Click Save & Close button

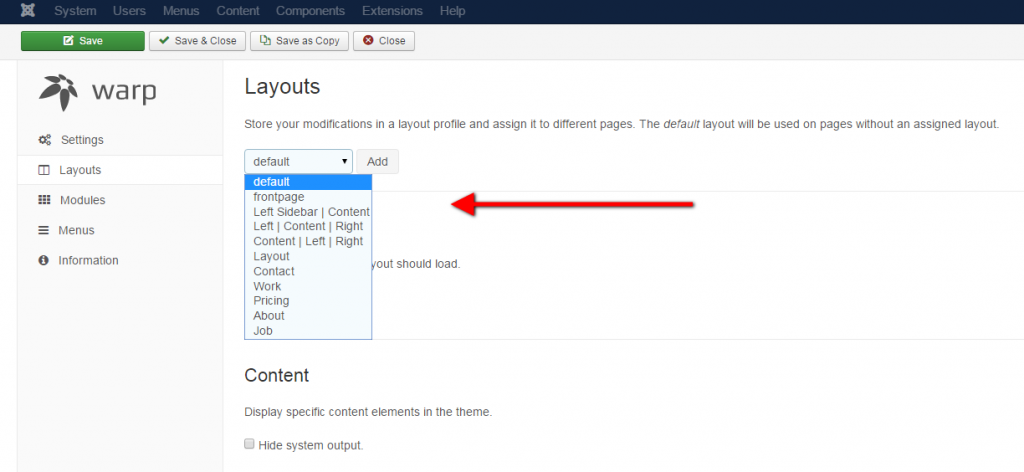tap(197, 41)
